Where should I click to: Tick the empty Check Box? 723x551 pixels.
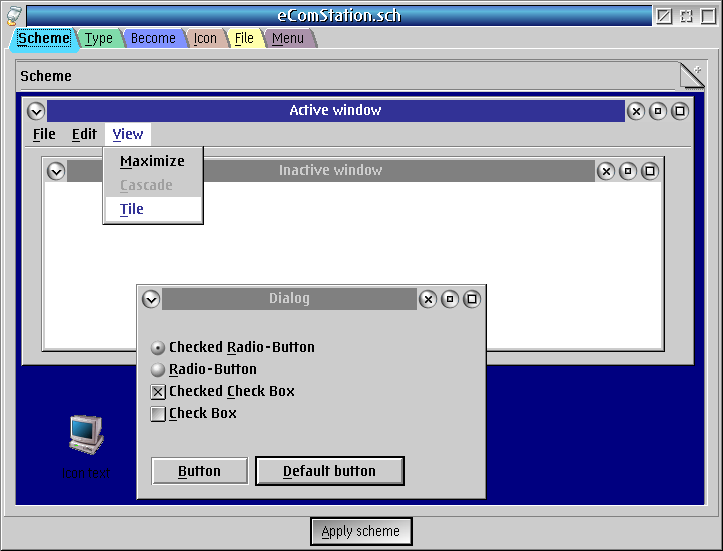click(x=194, y=414)
